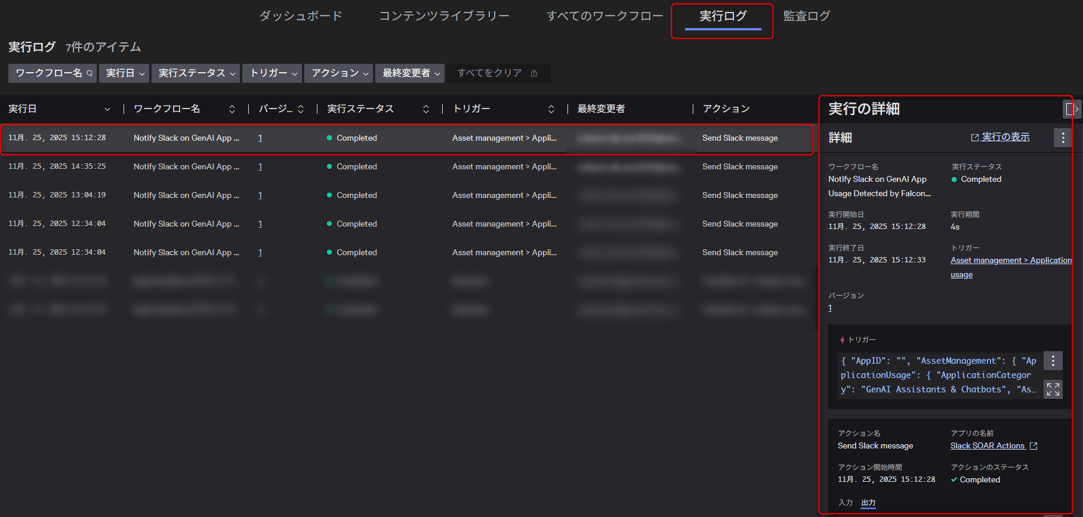Viewport: 1083px width, 517px height.
Task: Collapse the 実行の詳細 side panel
Action: (x=1071, y=109)
